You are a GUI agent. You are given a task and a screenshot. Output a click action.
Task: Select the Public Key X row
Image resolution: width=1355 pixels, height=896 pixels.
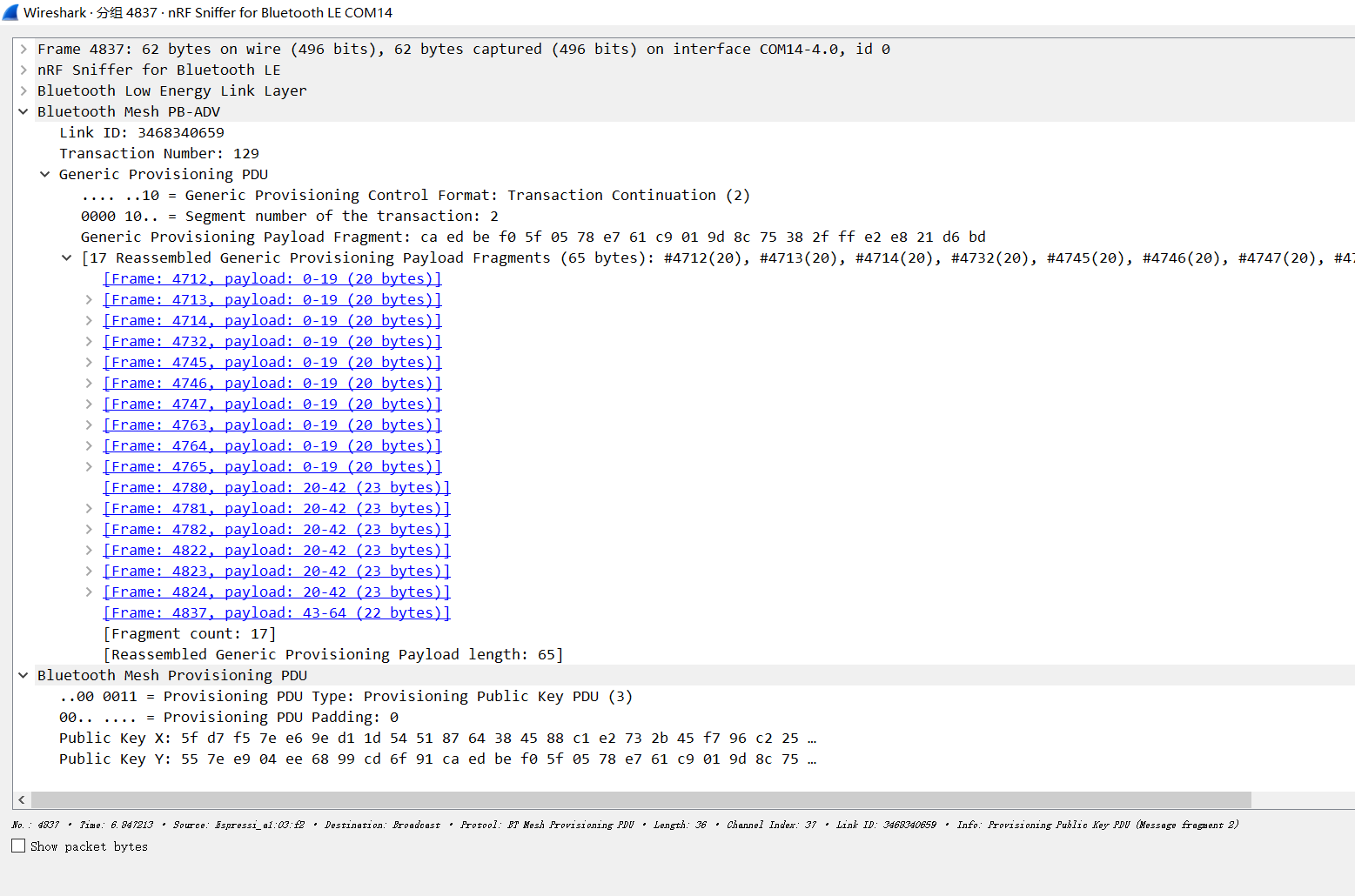point(435,739)
